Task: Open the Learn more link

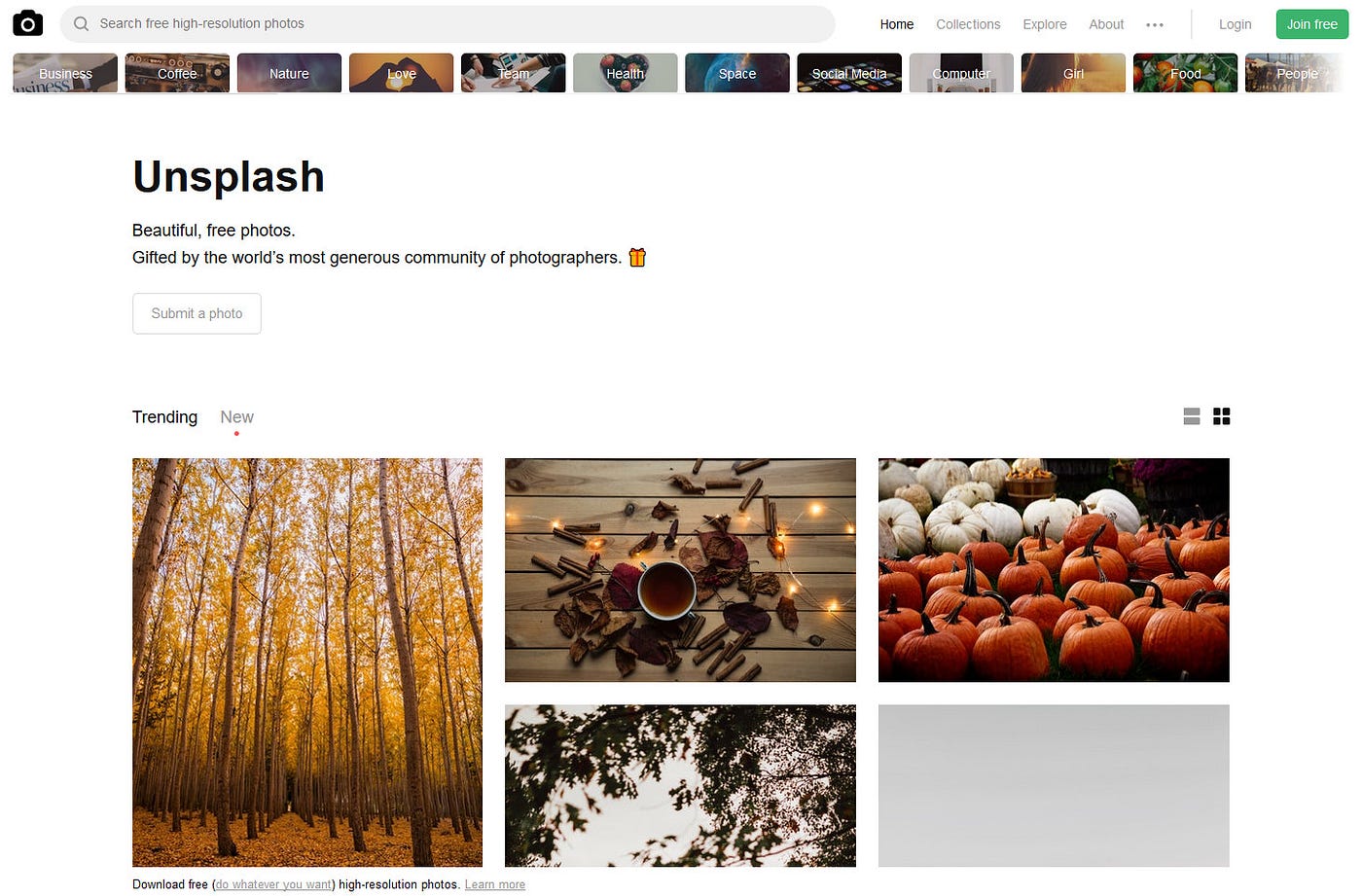Action: point(495,884)
